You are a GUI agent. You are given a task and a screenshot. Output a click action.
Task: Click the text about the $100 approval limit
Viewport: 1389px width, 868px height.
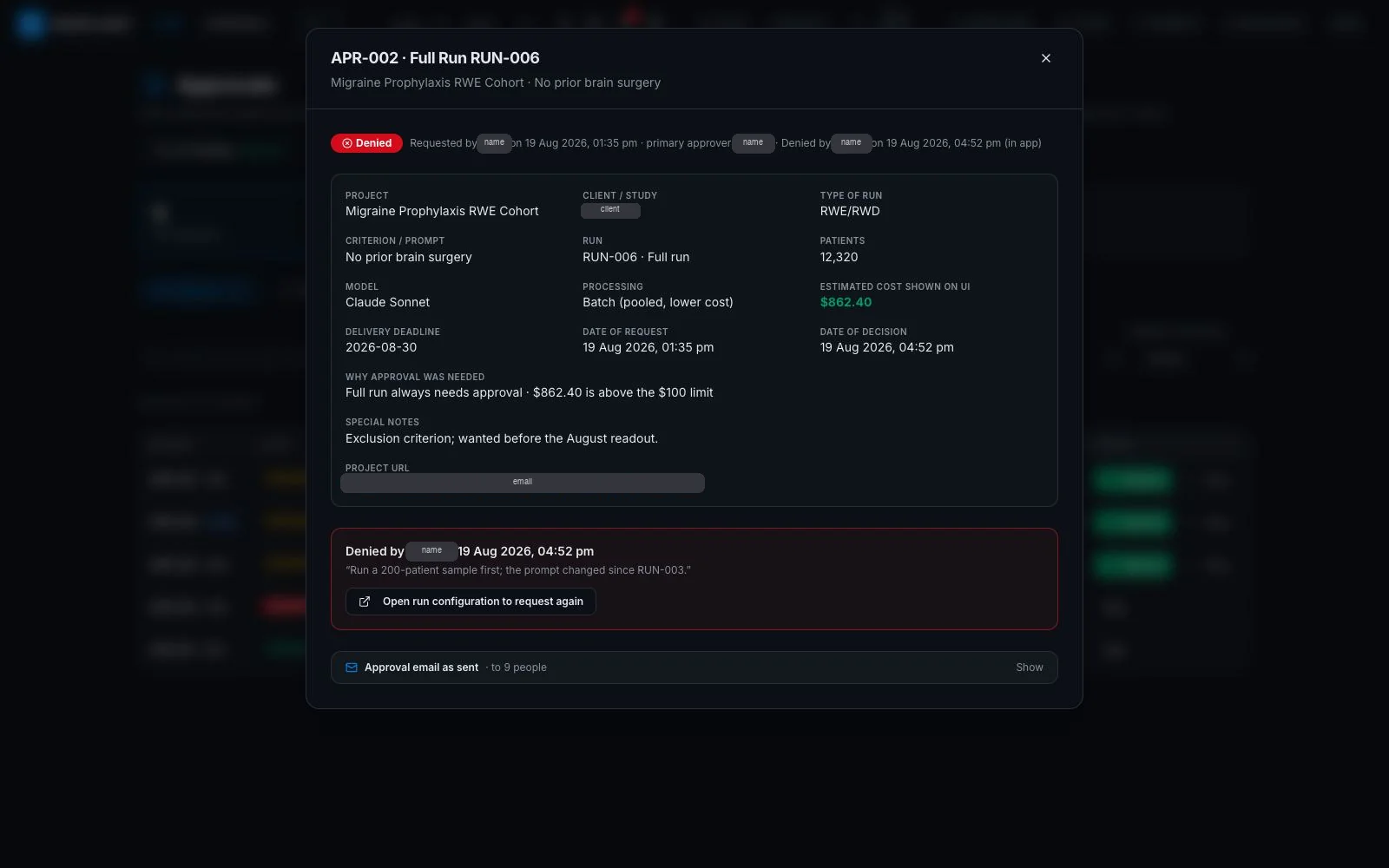pyautogui.click(x=530, y=392)
